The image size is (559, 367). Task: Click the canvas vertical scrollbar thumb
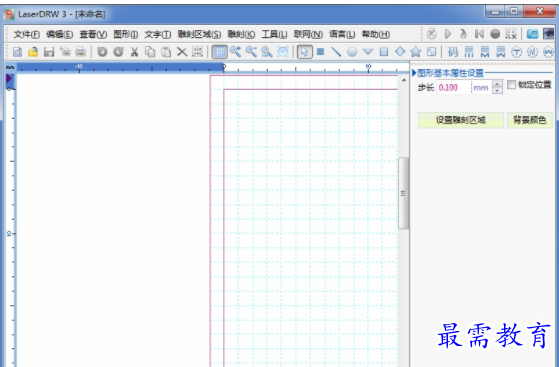pos(403,193)
